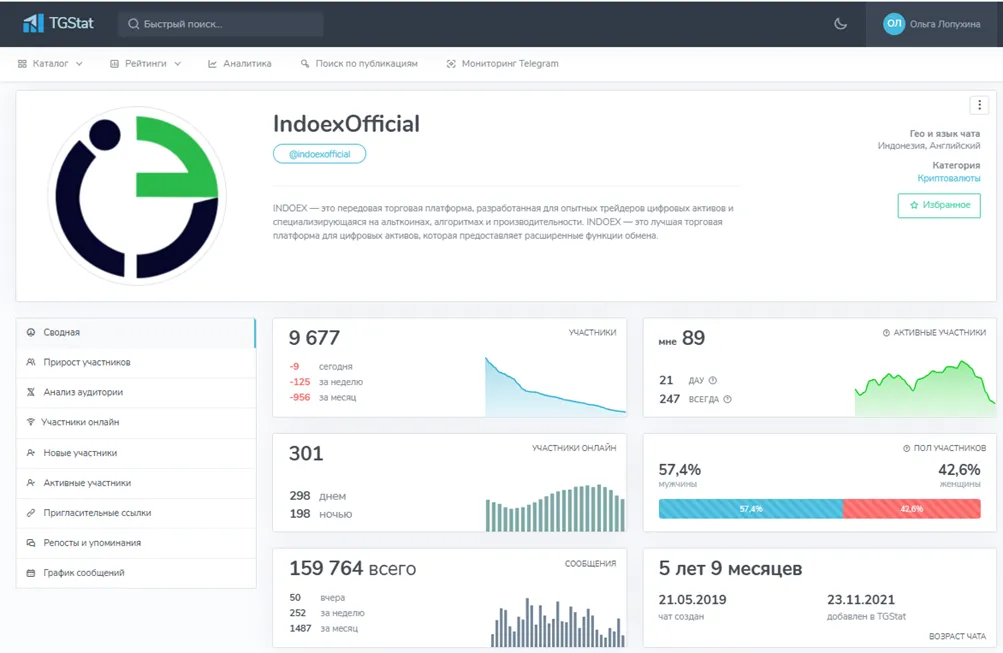Click the 21.05.2019 creation date

tap(692, 600)
